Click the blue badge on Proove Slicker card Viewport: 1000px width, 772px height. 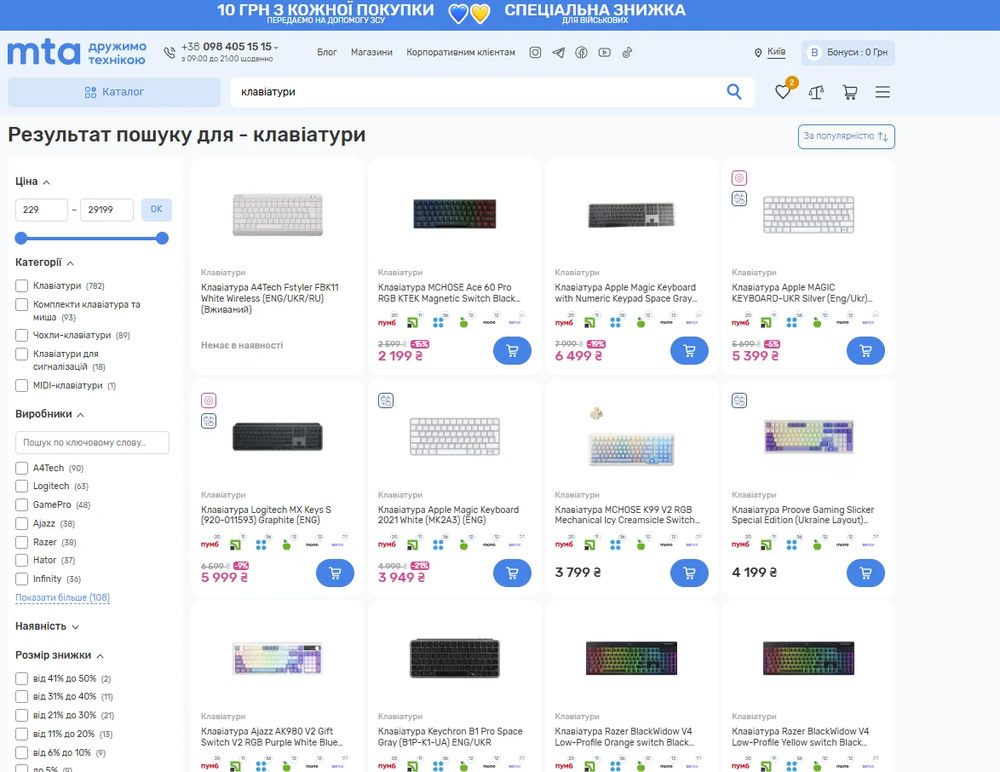click(x=739, y=400)
